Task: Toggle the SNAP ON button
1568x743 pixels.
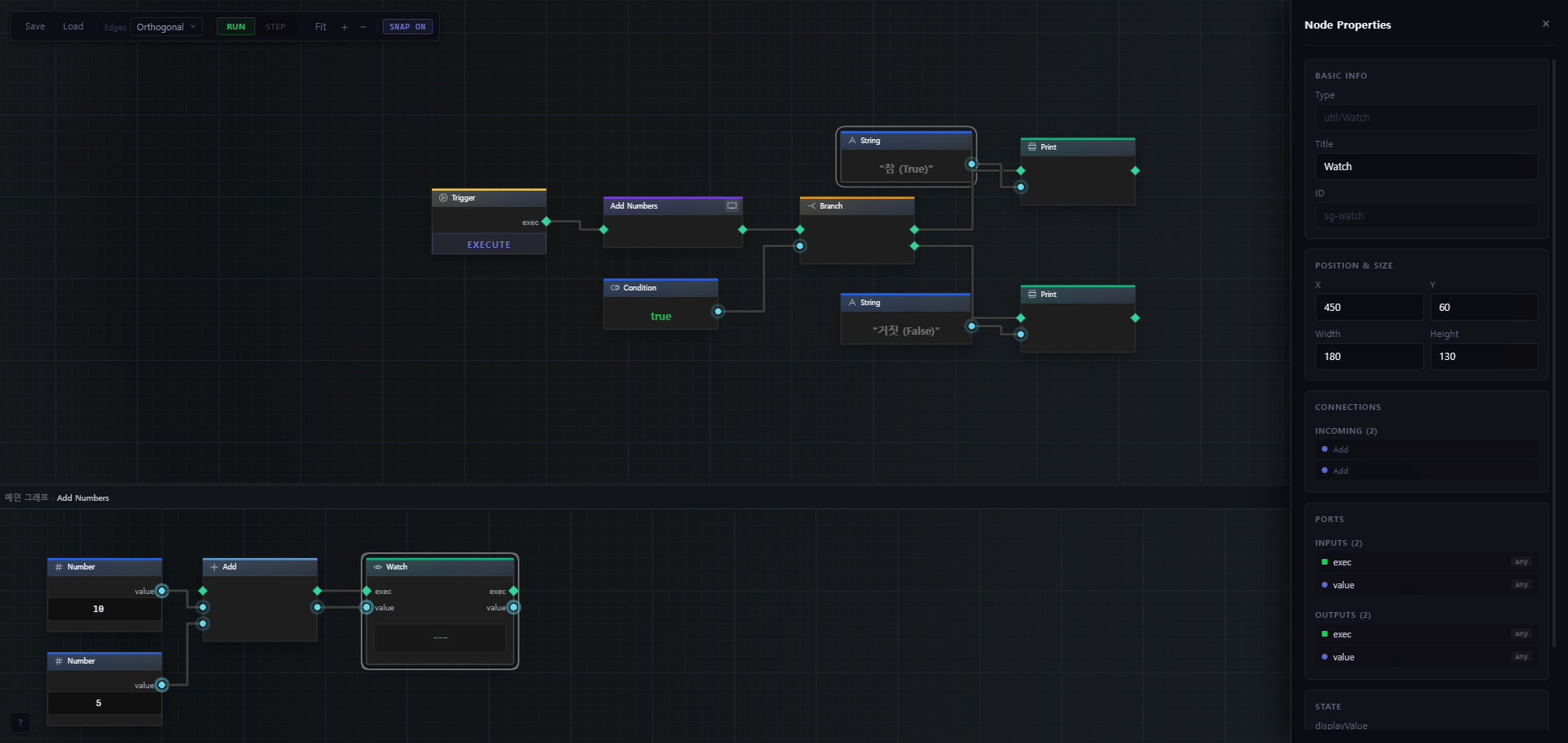Action: pos(407,27)
